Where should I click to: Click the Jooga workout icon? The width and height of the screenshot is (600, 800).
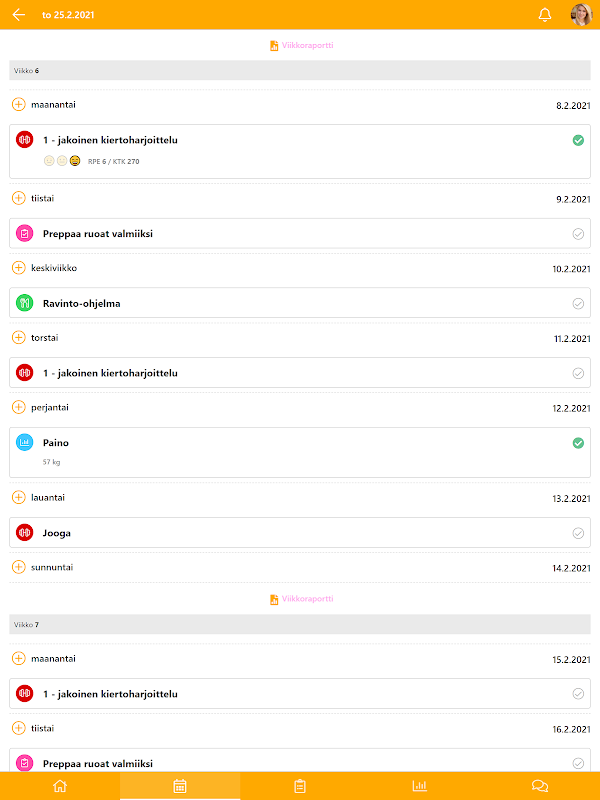pyautogui.click(x=25, y=533)
